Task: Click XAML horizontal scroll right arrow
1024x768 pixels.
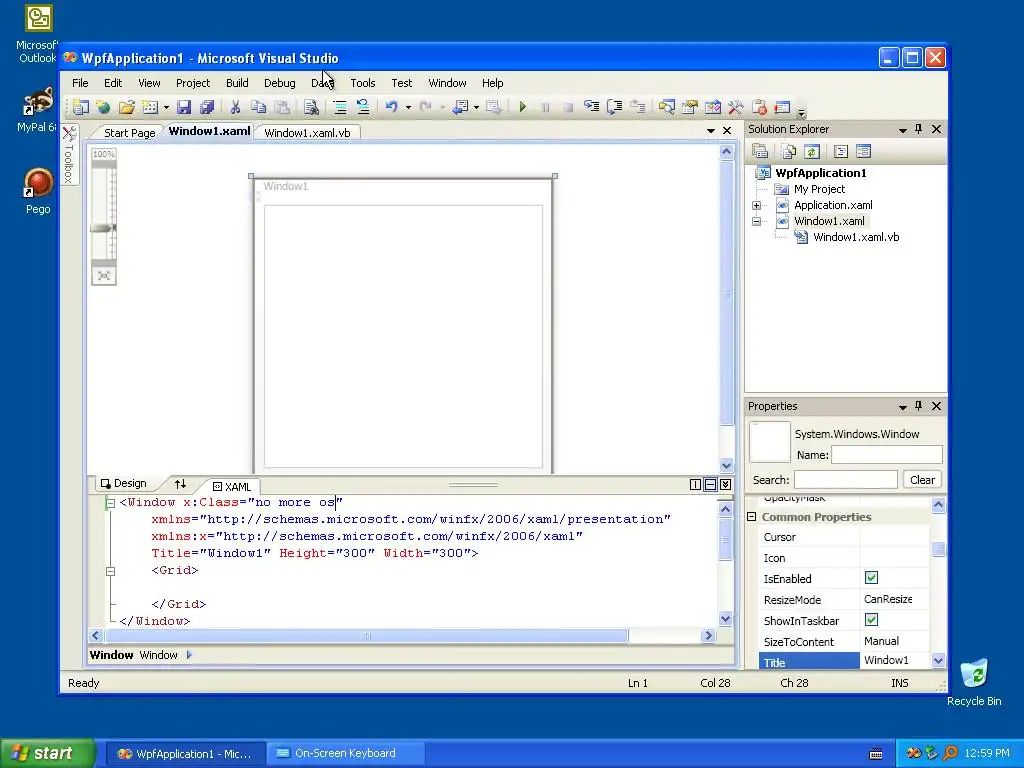Action: click(708, 635)
